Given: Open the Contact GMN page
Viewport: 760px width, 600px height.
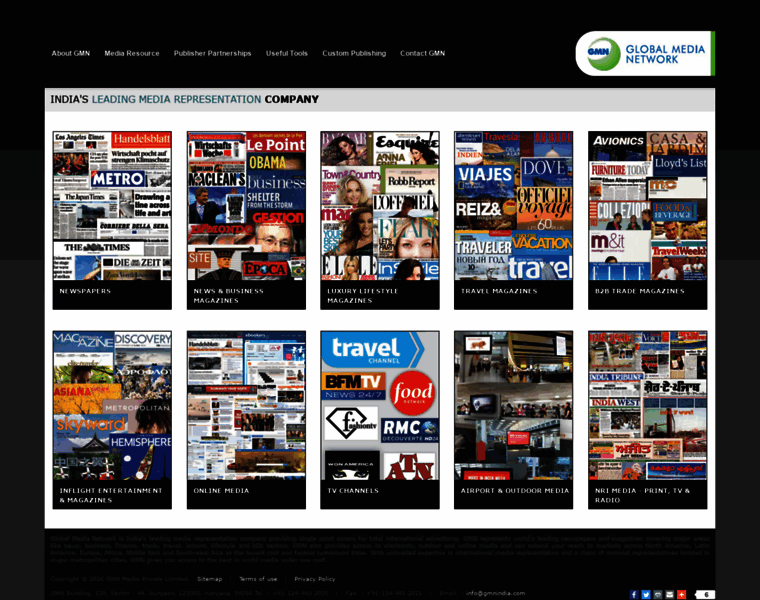Looking at the screenshot, I should pyautogui.click(x=422, y=53).
